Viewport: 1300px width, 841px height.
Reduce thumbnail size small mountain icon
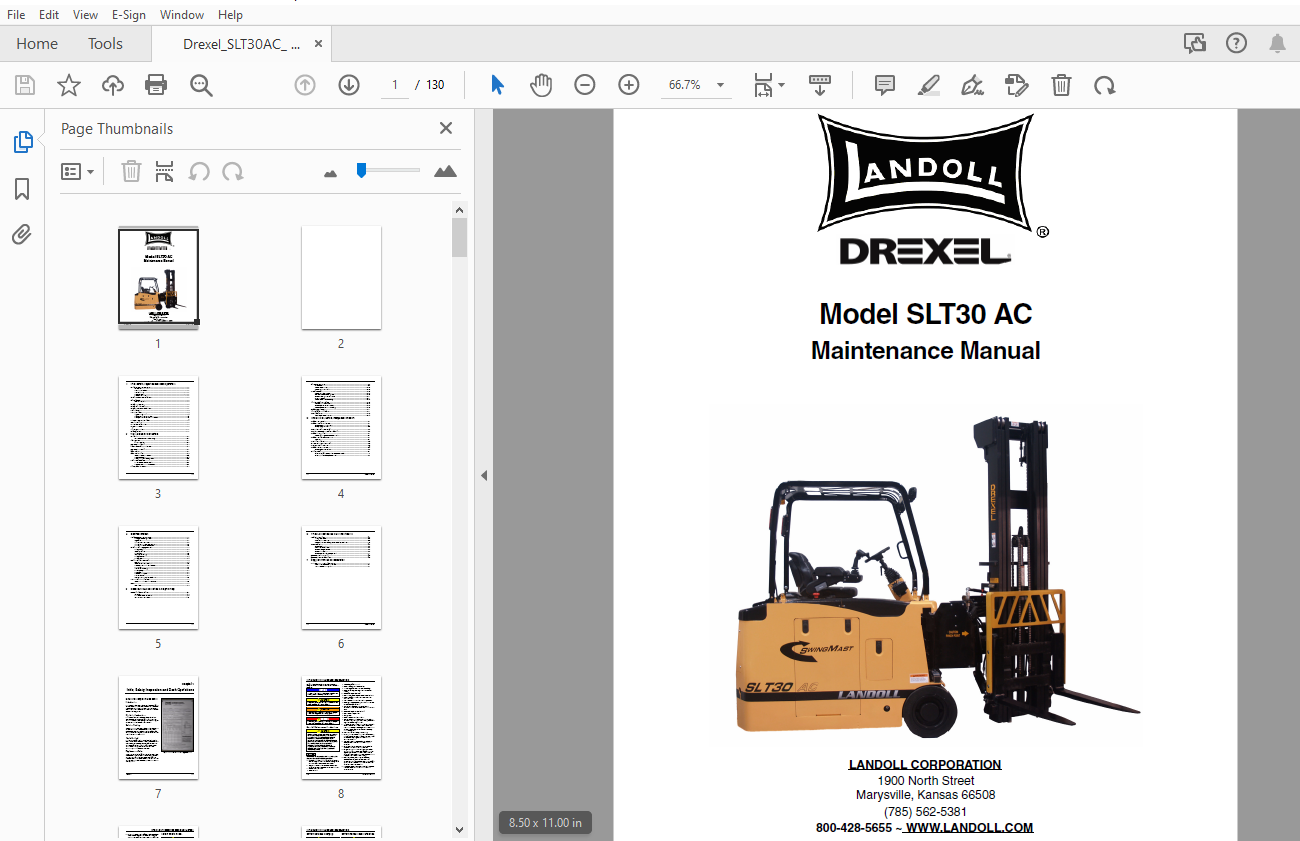pos(331,174)
